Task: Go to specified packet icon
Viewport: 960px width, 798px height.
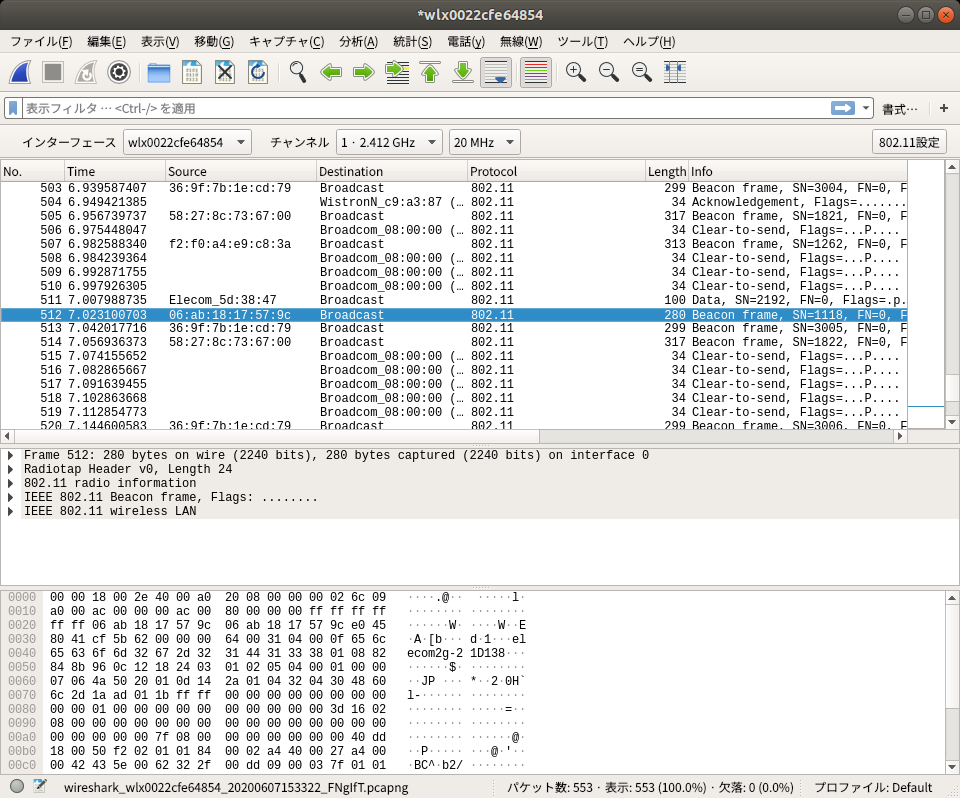Action: point(397,72)
